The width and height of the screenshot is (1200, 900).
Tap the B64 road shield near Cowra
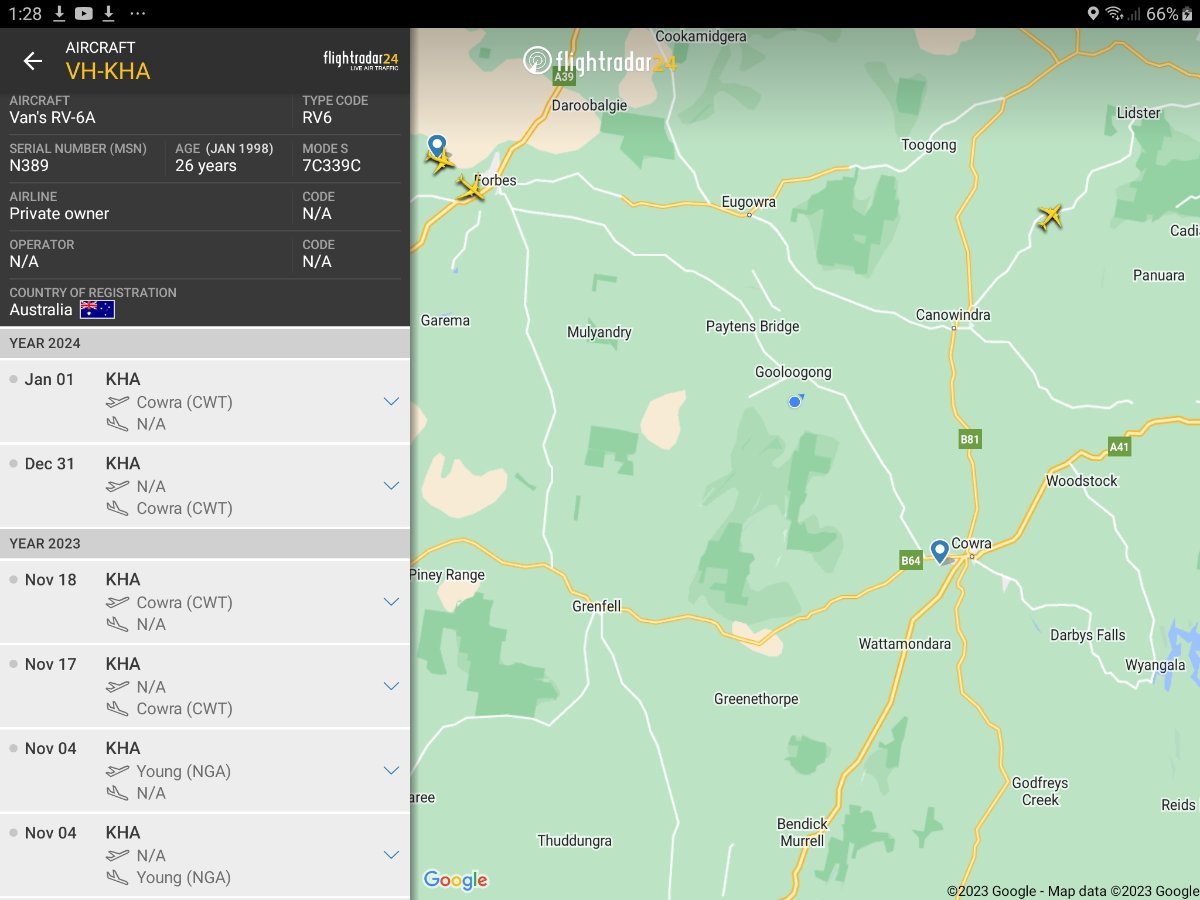[911, 561]
